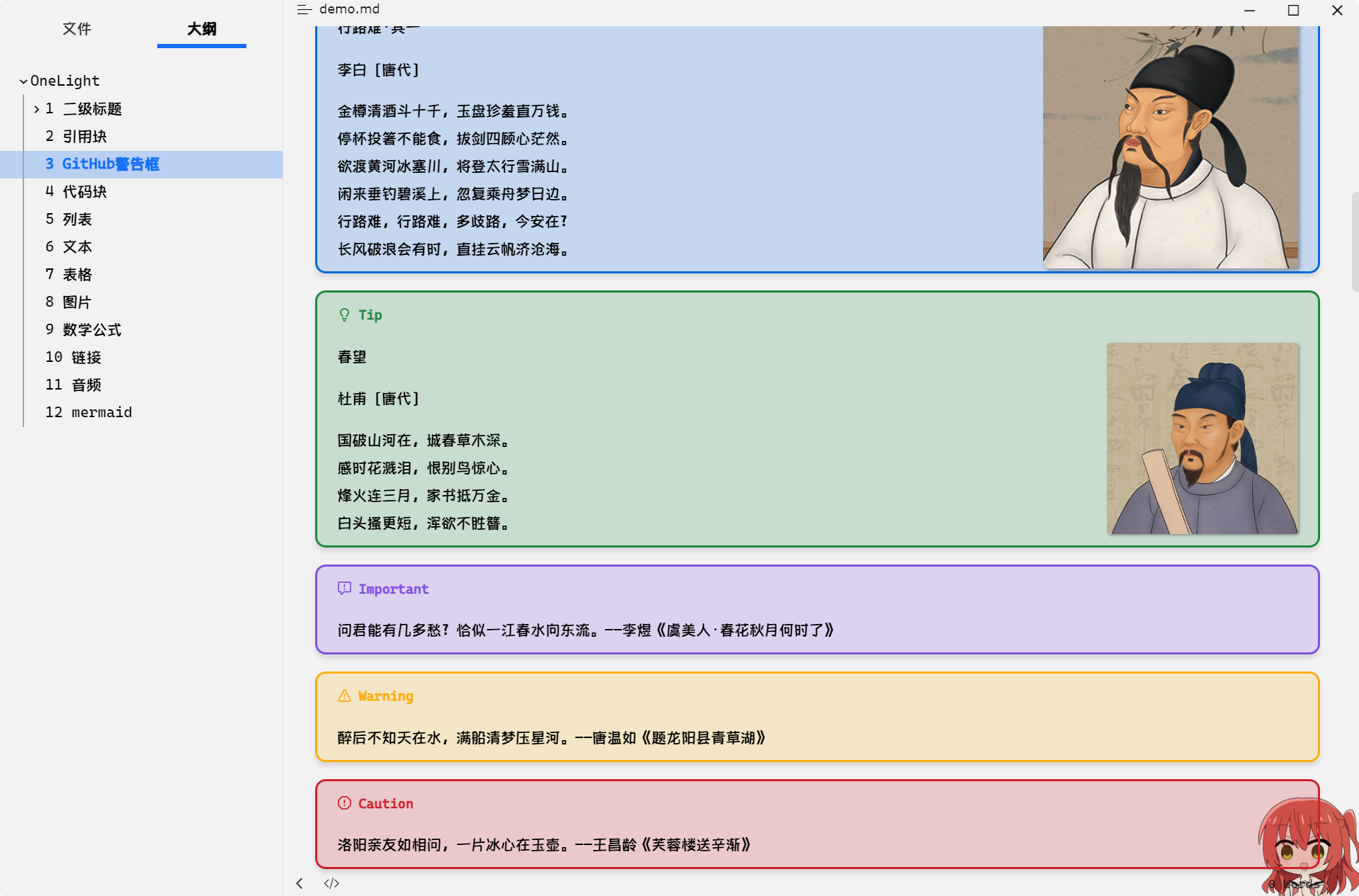Click the line 杜甫 [唐代]
1359x896 pixels.
click(x=378, y=399)
